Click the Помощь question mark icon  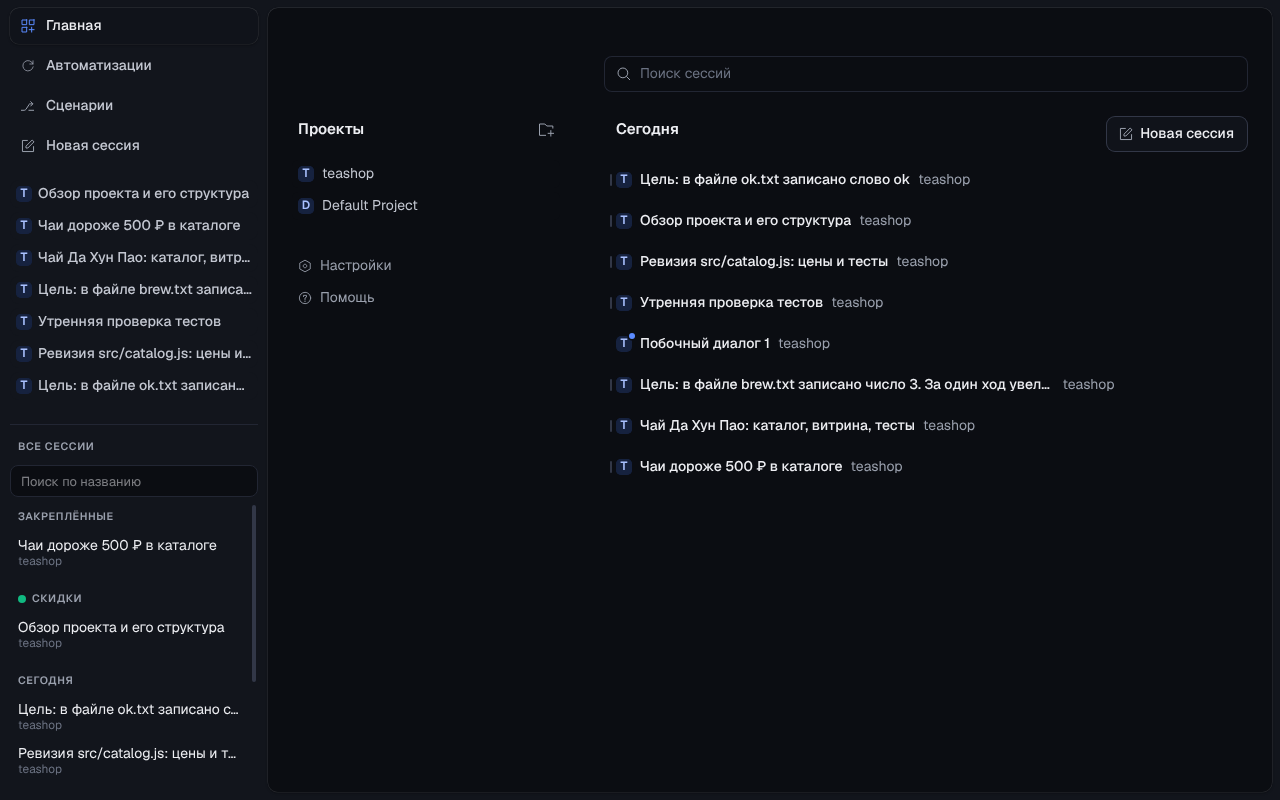pos(305,298)
